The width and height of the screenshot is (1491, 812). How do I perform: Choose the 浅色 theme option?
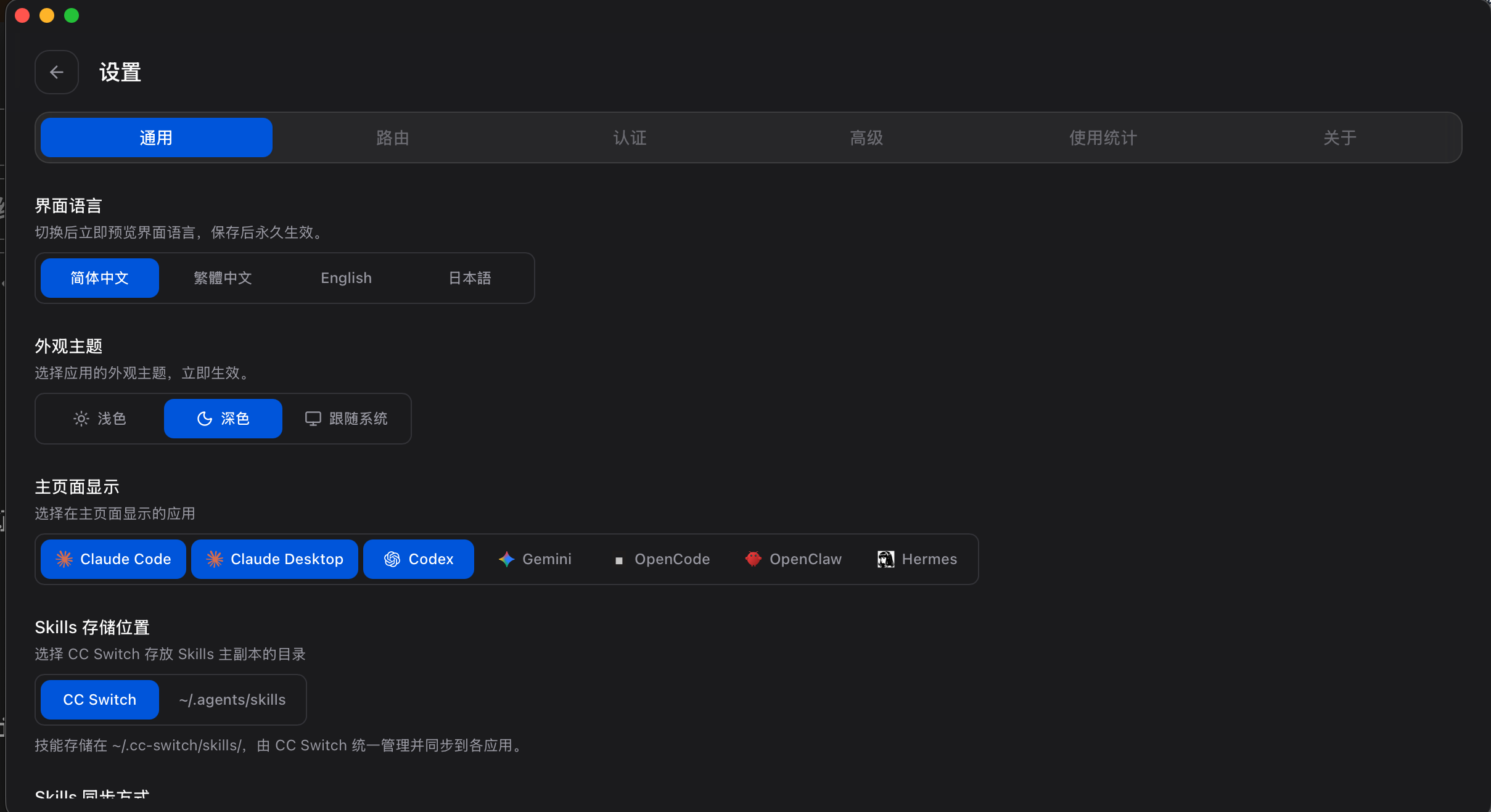(100, 419)
